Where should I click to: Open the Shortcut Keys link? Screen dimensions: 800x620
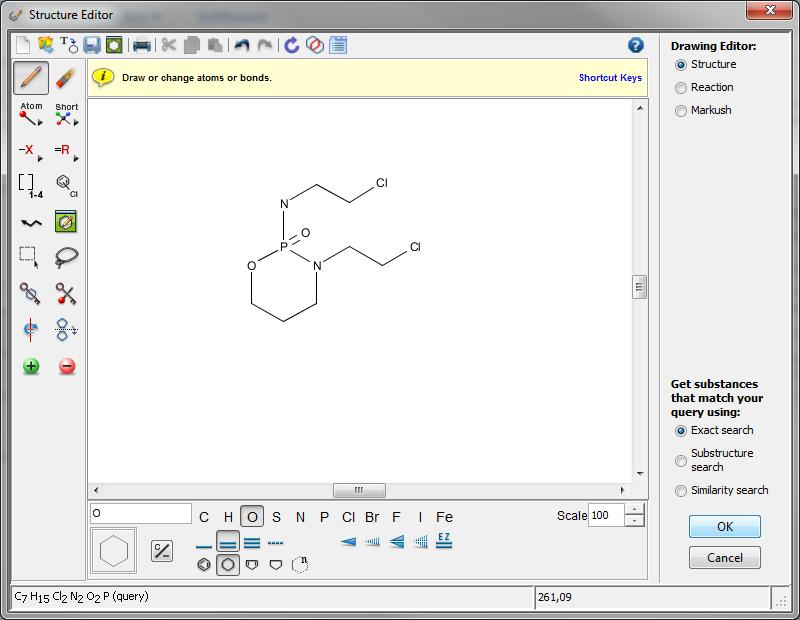tap(610, 78)
